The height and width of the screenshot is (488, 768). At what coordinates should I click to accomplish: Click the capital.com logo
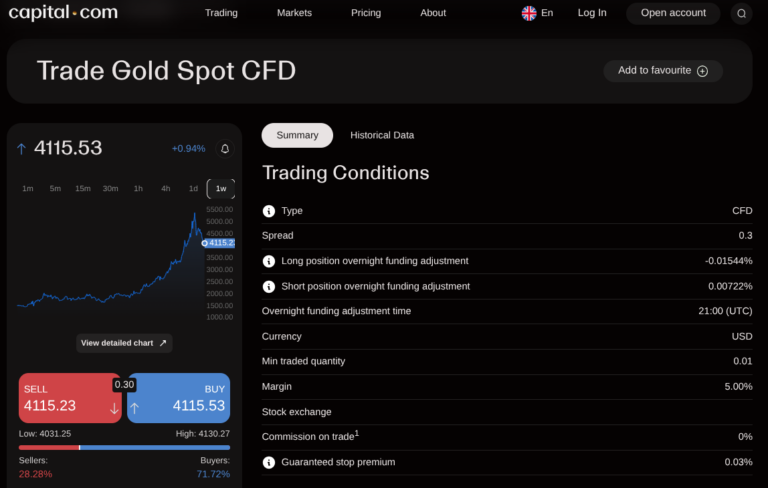click(x=63, y=12)
